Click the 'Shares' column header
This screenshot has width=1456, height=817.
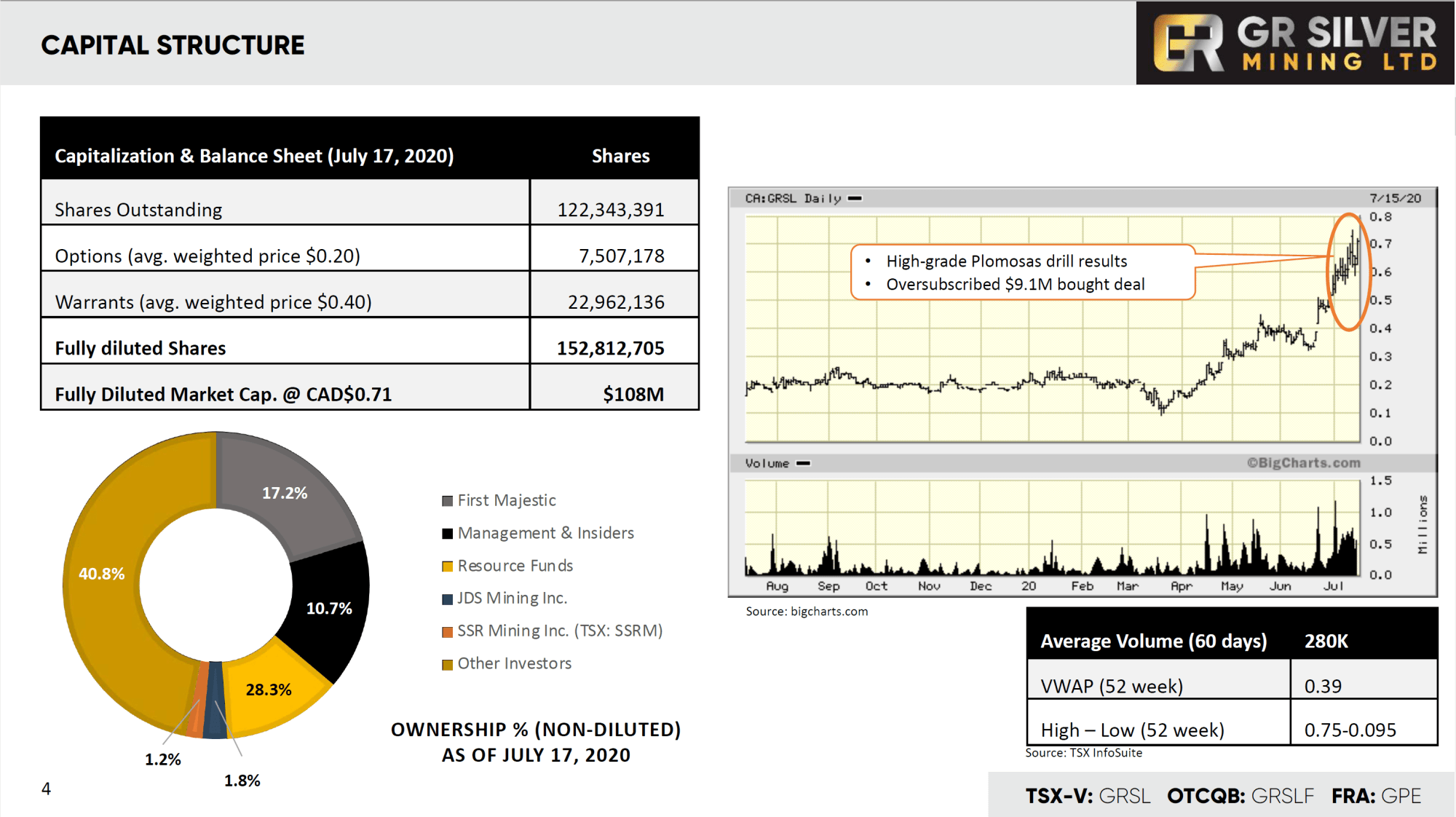(x=620, y=156)
